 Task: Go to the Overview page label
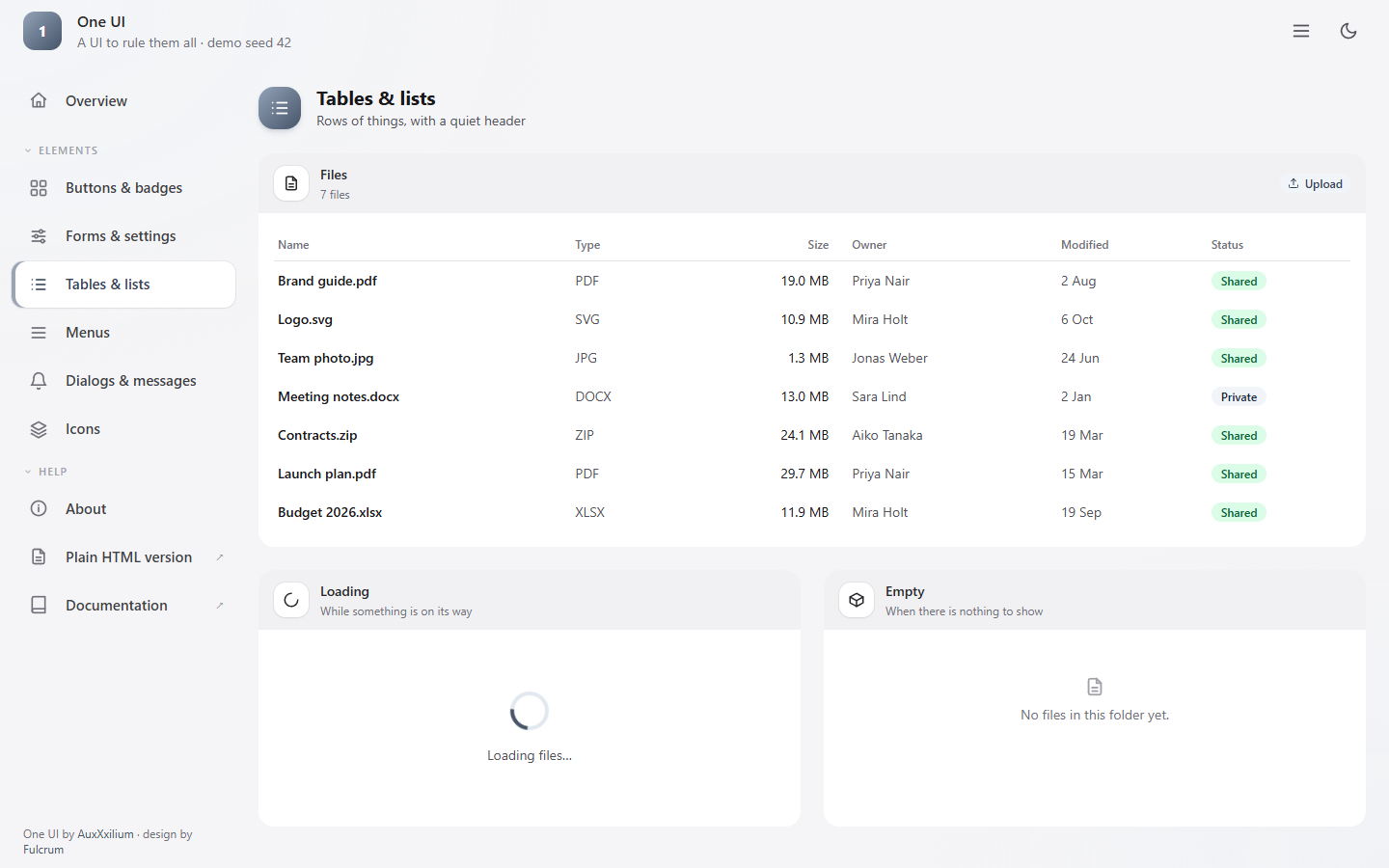(96, 101)
